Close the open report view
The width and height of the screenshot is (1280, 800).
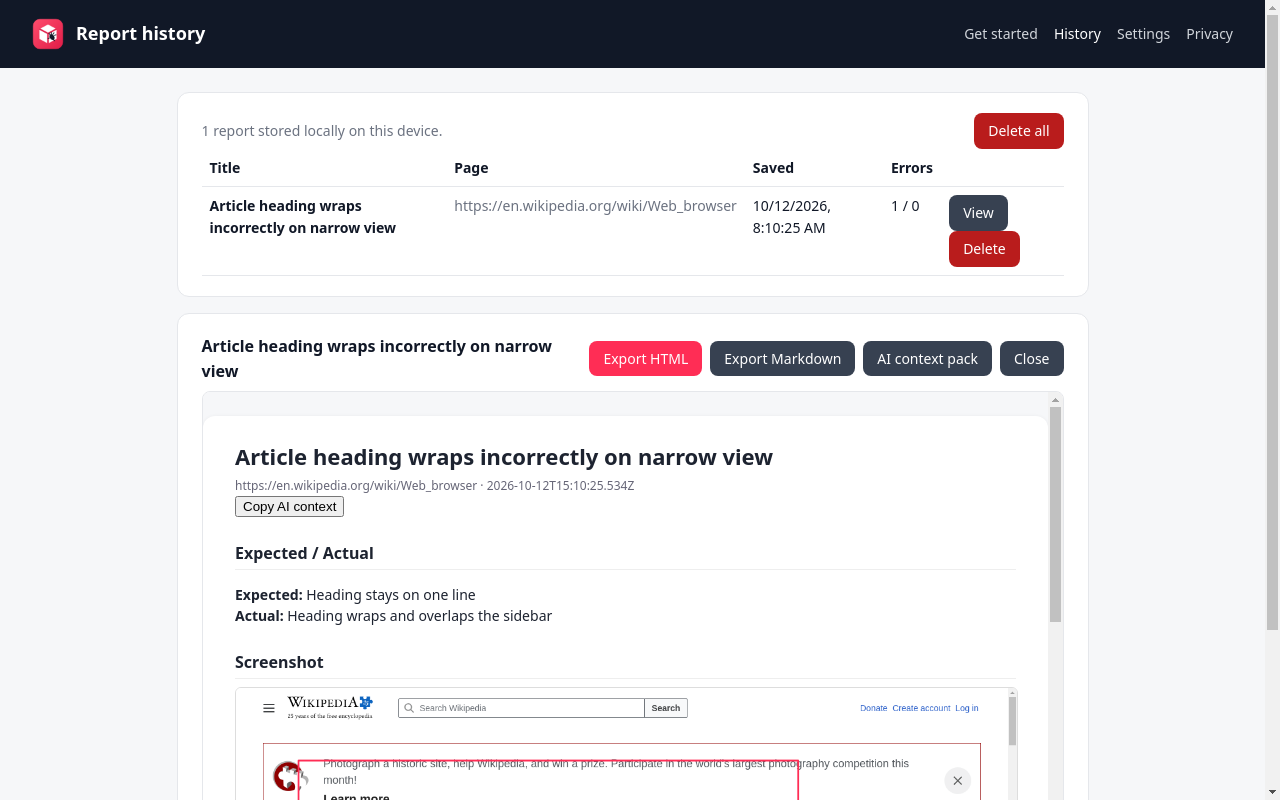[x=1032, y=359]
